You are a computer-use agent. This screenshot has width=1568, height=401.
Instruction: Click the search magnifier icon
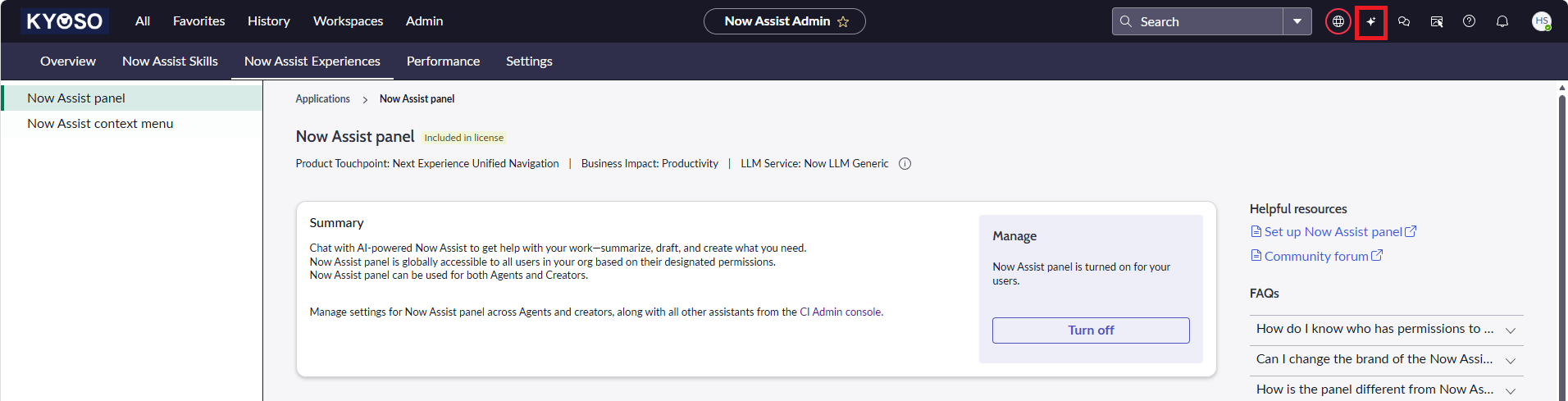click(1126, 21)
